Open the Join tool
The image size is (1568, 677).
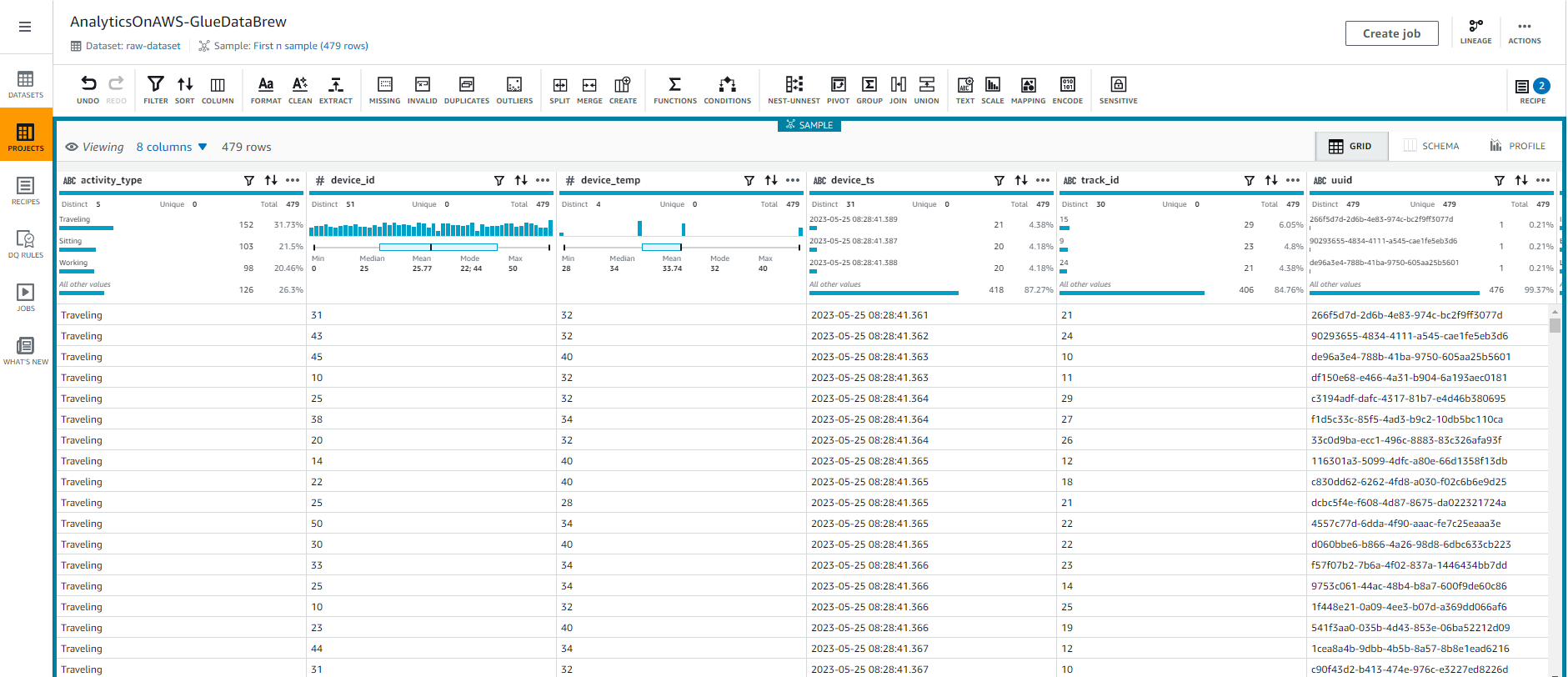899,89
